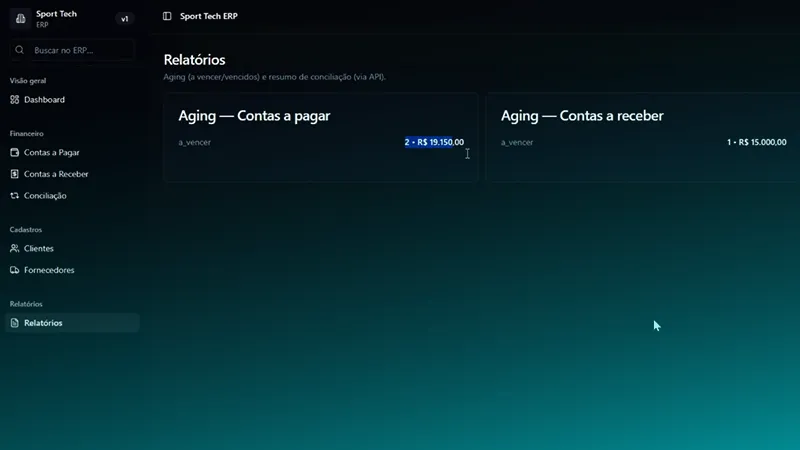
Task: Click the Dashboard grid icon
Action: pos(14,99)
